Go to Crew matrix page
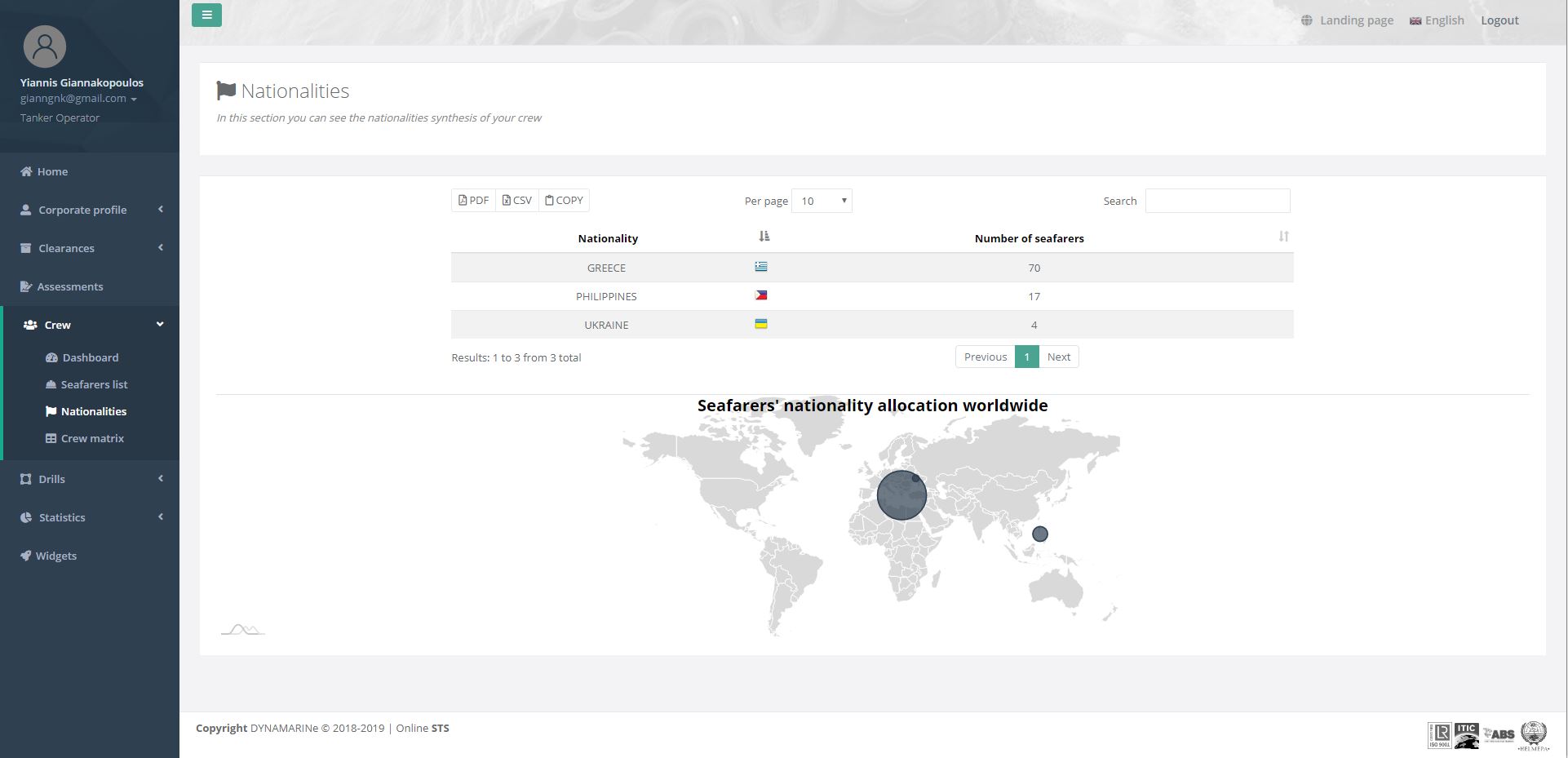The image size is (1568, 758). pos(92,438)
